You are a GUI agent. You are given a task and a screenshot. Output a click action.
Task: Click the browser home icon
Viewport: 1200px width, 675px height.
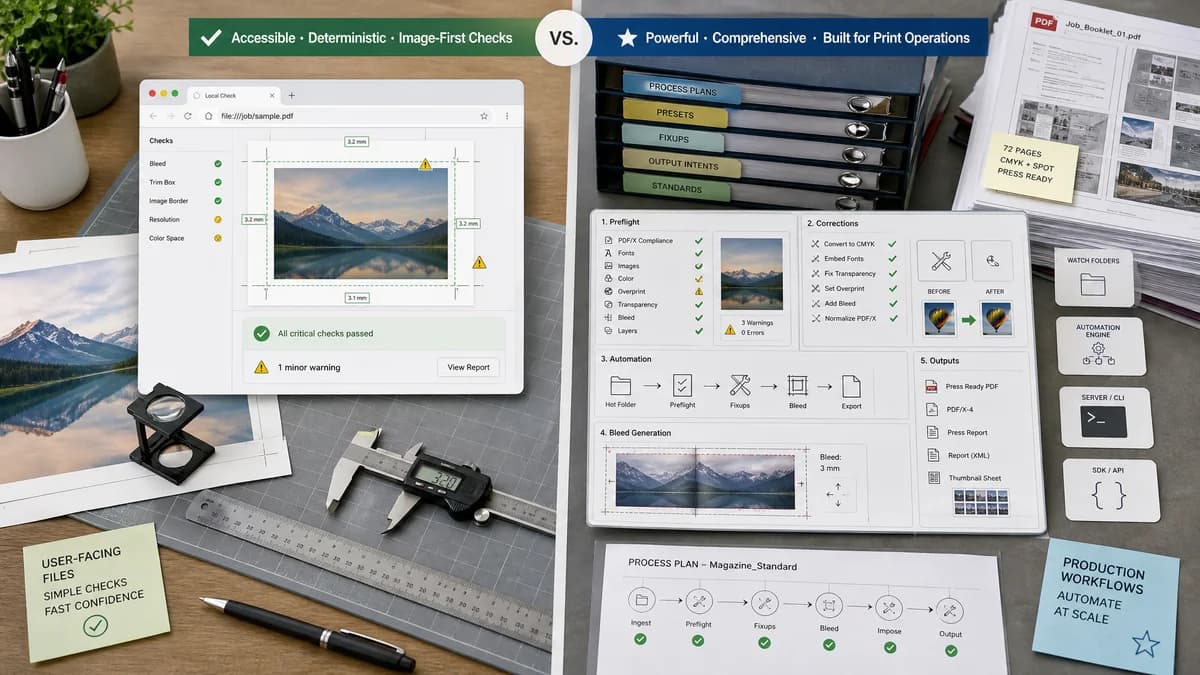coord(208,116)
